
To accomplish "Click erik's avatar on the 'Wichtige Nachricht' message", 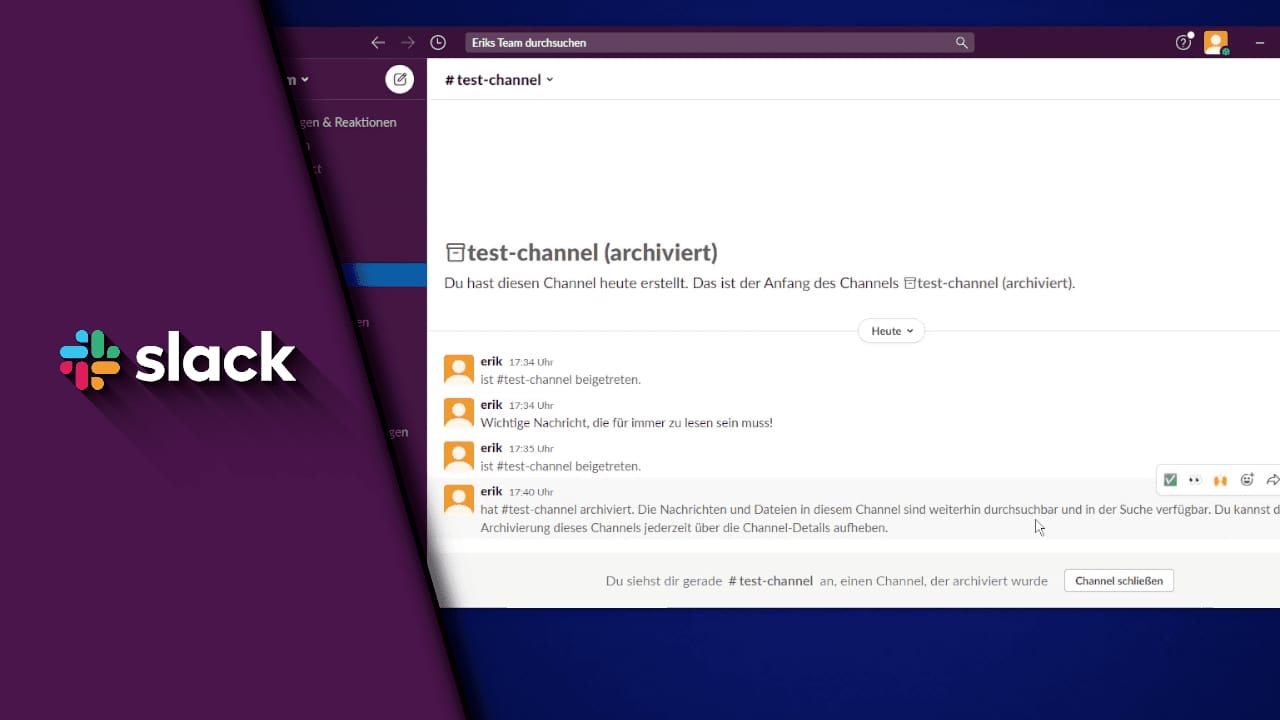I will 459,413.
